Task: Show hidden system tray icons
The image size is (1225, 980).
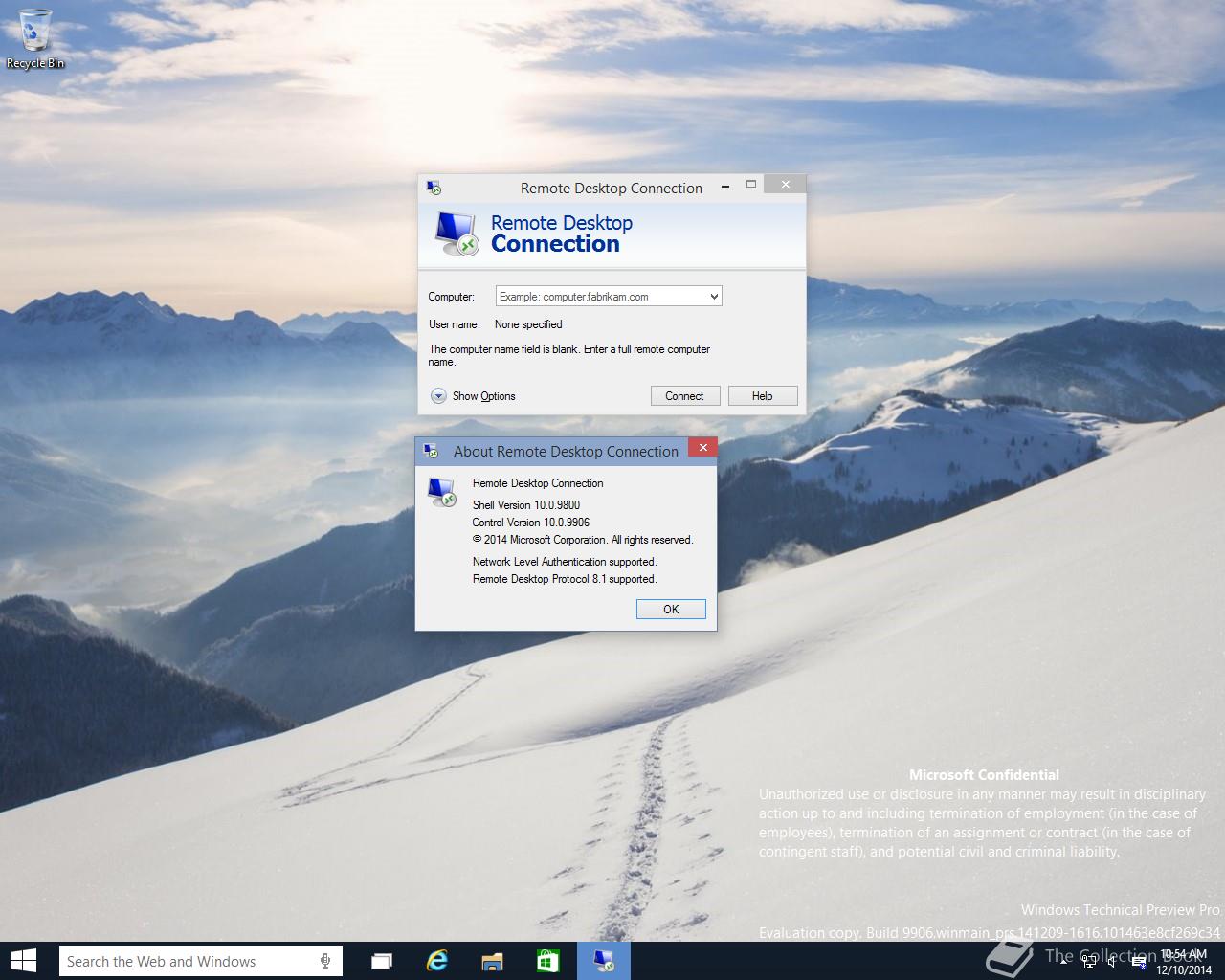Action: pos(1064,962)
